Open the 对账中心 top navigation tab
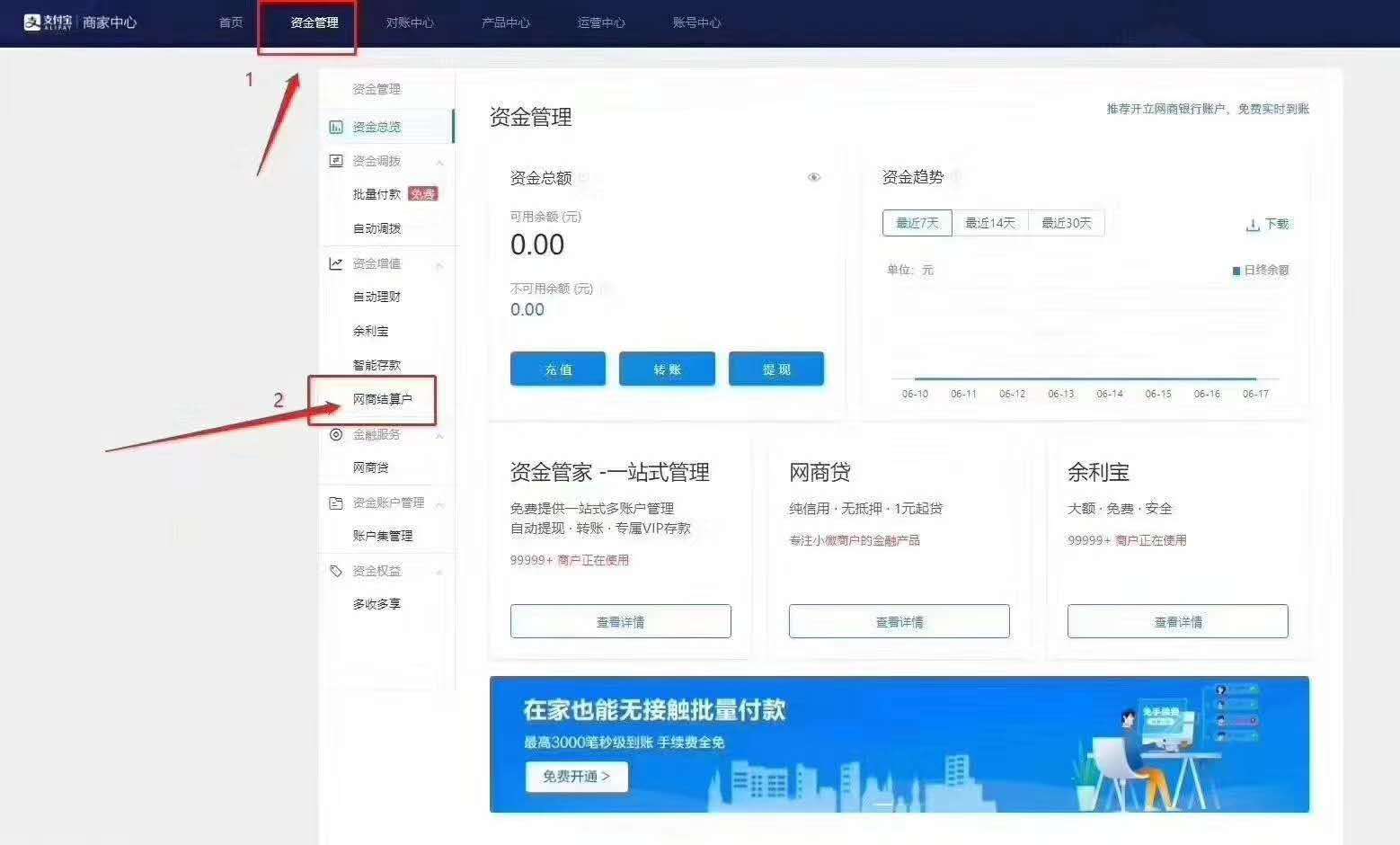The image size is (1400, 845). (410, 22)
